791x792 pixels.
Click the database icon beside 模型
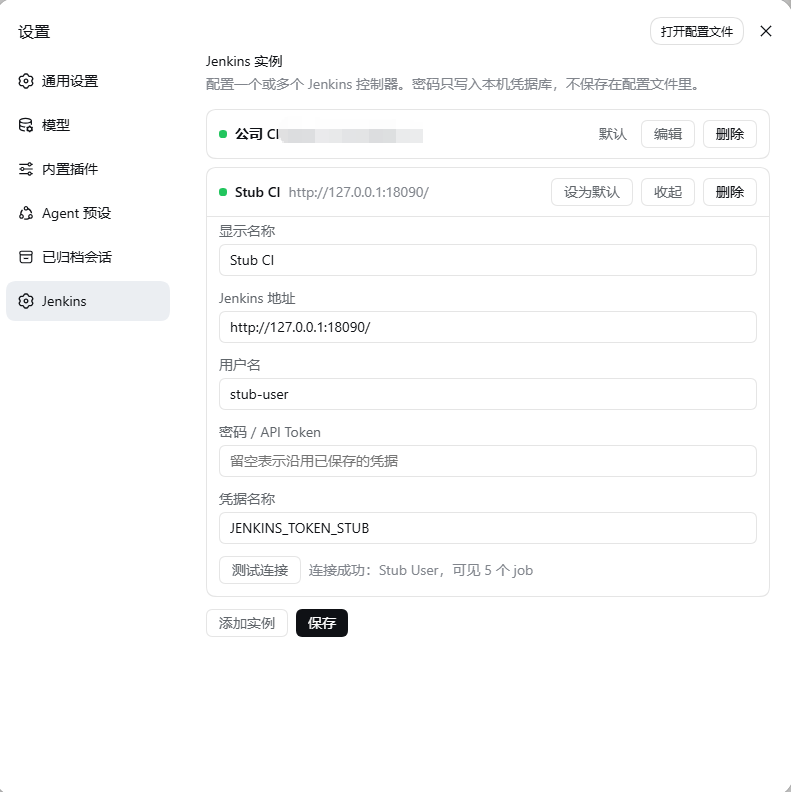coord(26,125)
